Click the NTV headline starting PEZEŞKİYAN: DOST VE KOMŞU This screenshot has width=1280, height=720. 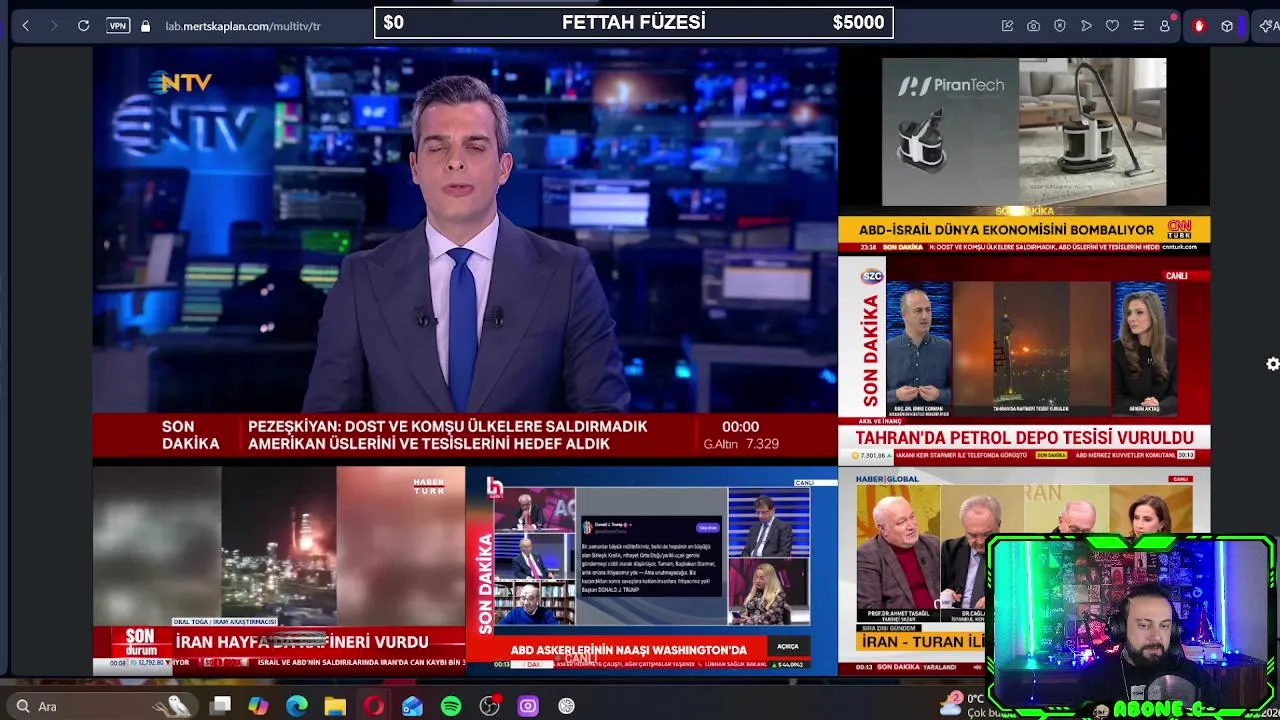447,435
